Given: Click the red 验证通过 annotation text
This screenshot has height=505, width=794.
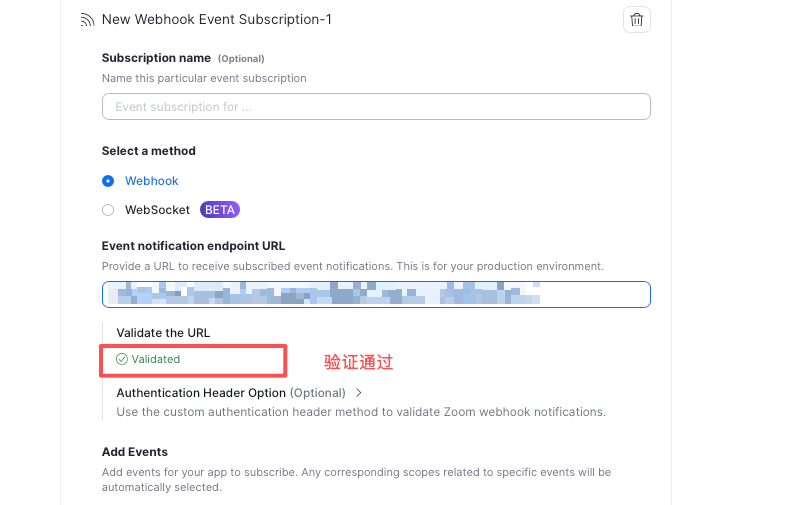Looking at the screenshot, I should pos(358,362).
